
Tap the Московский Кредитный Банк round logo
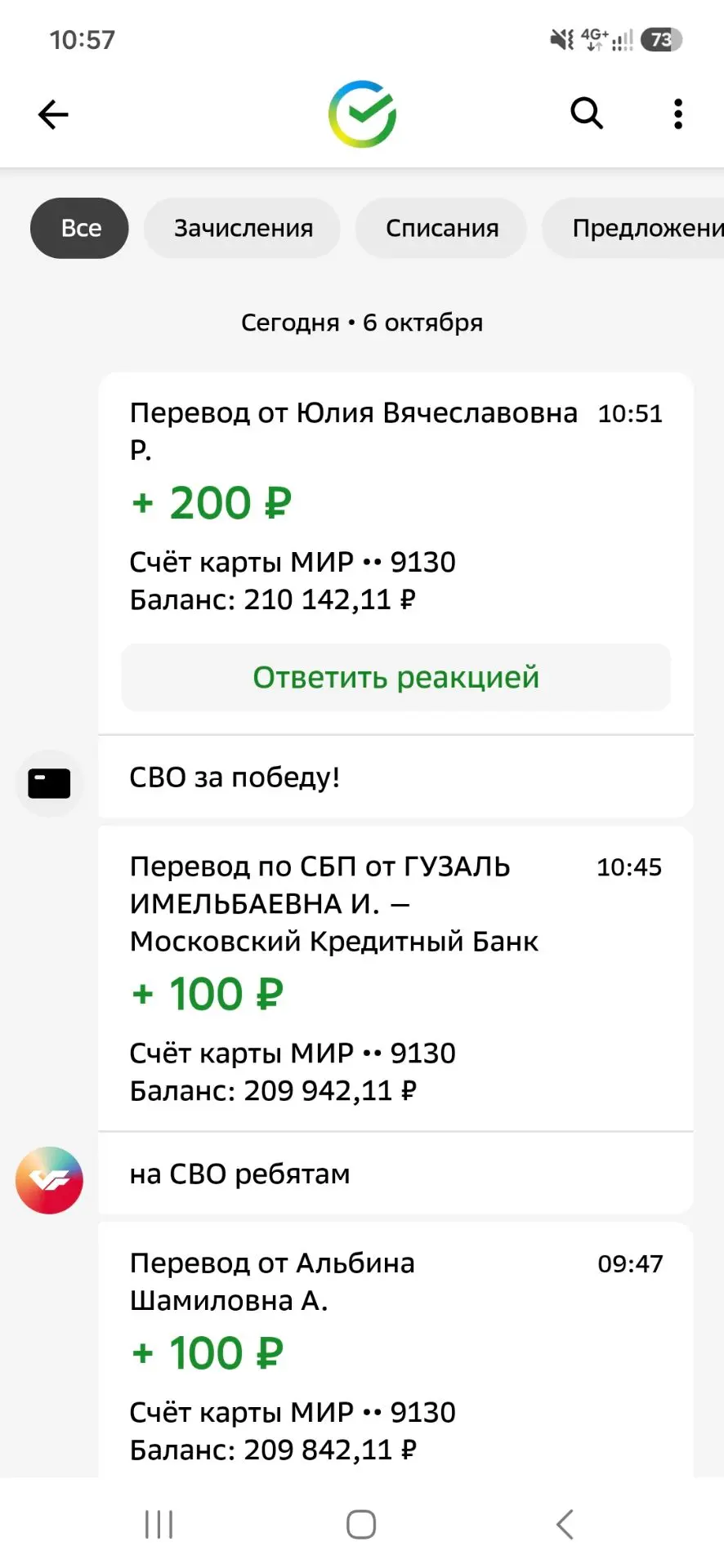49,1180
